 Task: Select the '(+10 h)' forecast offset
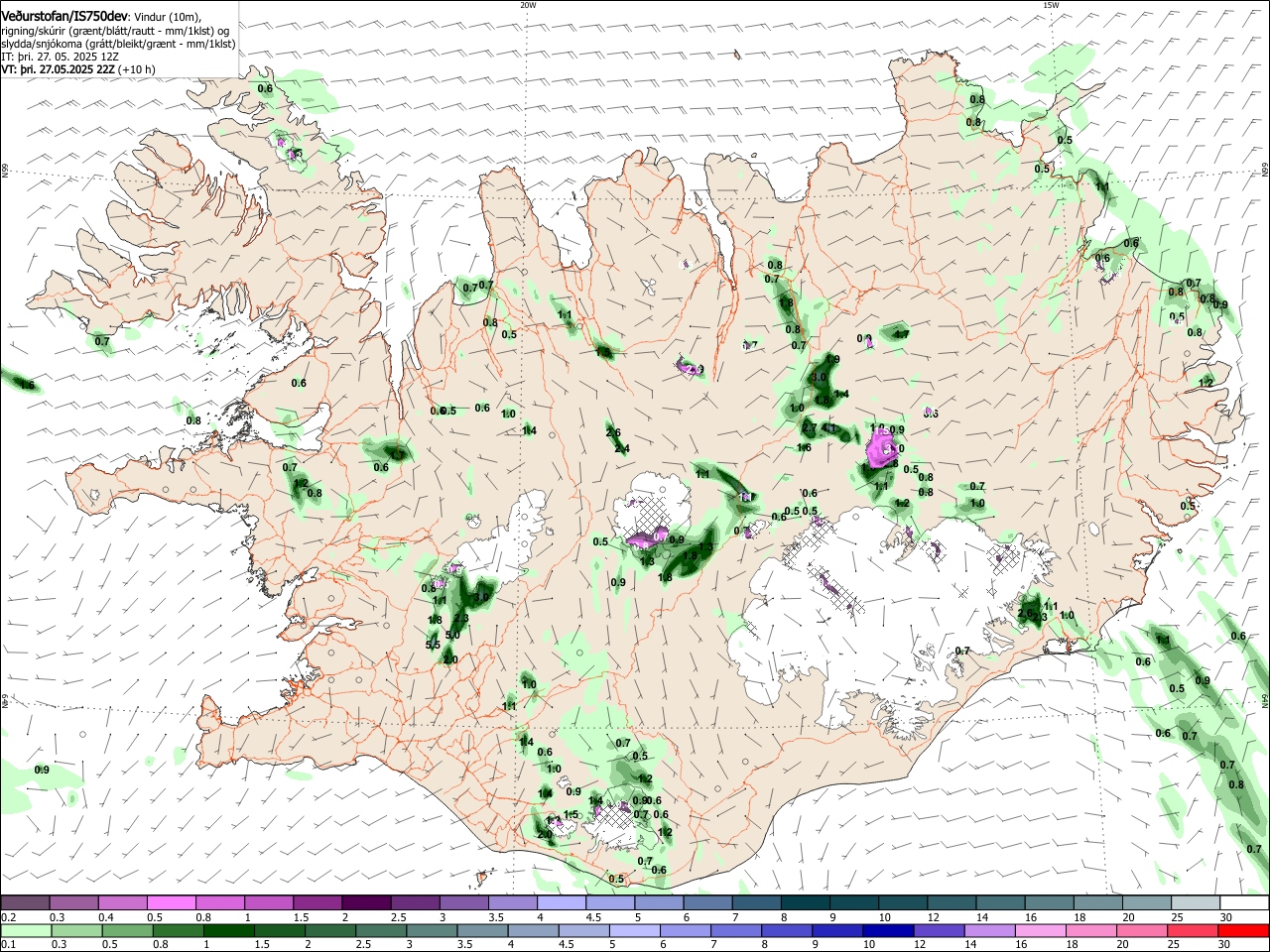tap(137, 69)
